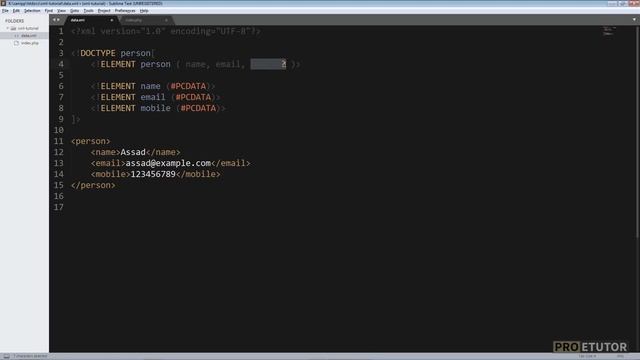640x360 pixels.
Task: Click line number 17 in gutter
Action: [x=59, y=207]
